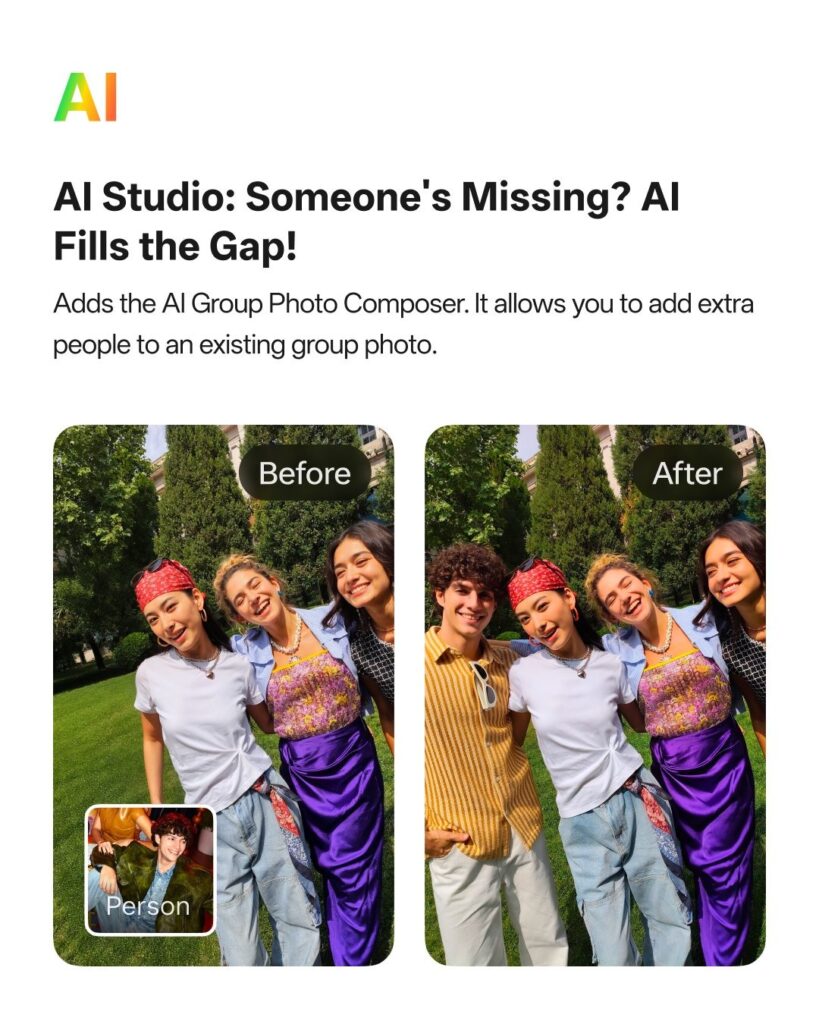
Task: Click the AI Group Photo Composer description text
Action: pyautogui.click(x=403, y=325)
